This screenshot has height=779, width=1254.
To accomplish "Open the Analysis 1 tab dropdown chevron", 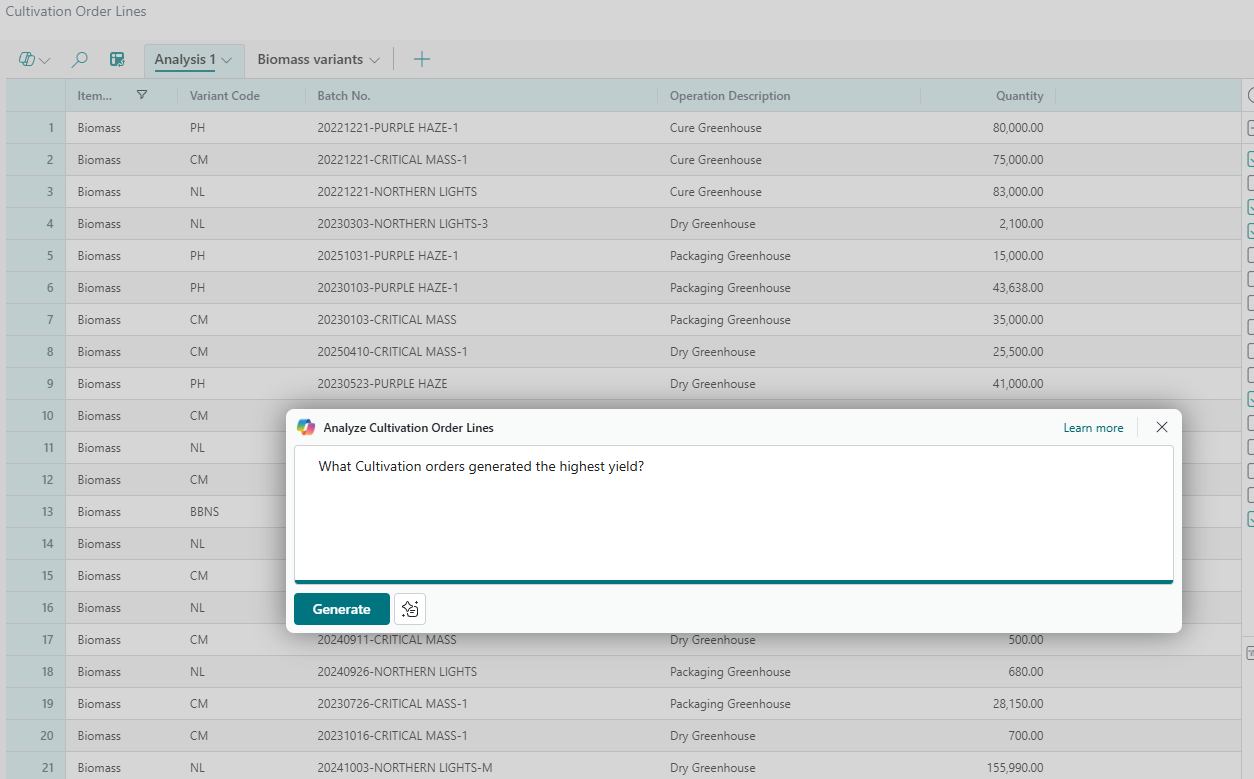I will tap(227, 60).
